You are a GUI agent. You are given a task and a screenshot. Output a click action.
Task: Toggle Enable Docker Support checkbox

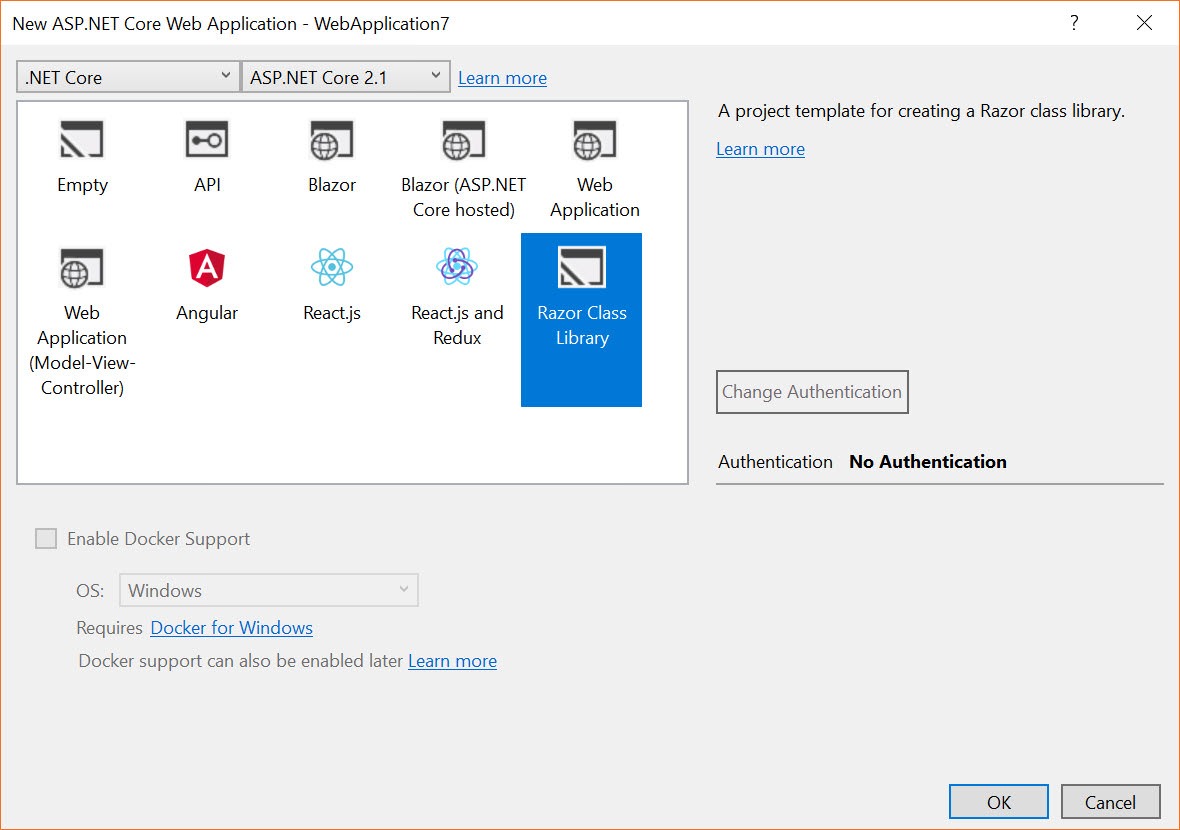pos(46,539)
